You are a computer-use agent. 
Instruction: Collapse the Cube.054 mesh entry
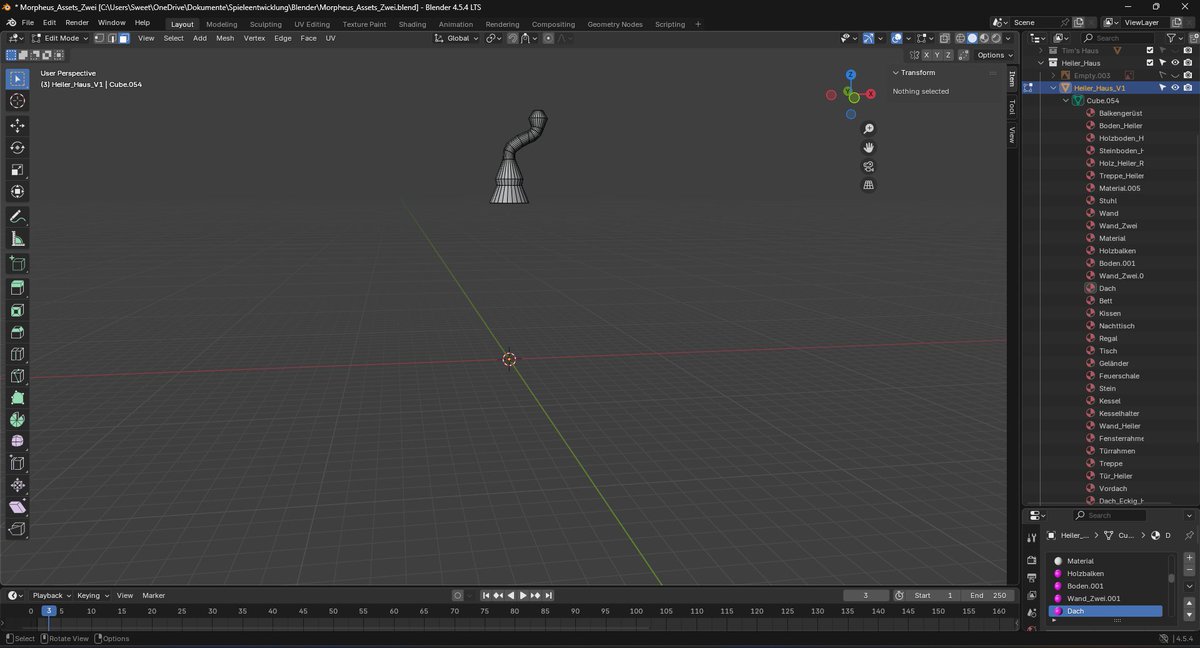[x=1066, y=100]
